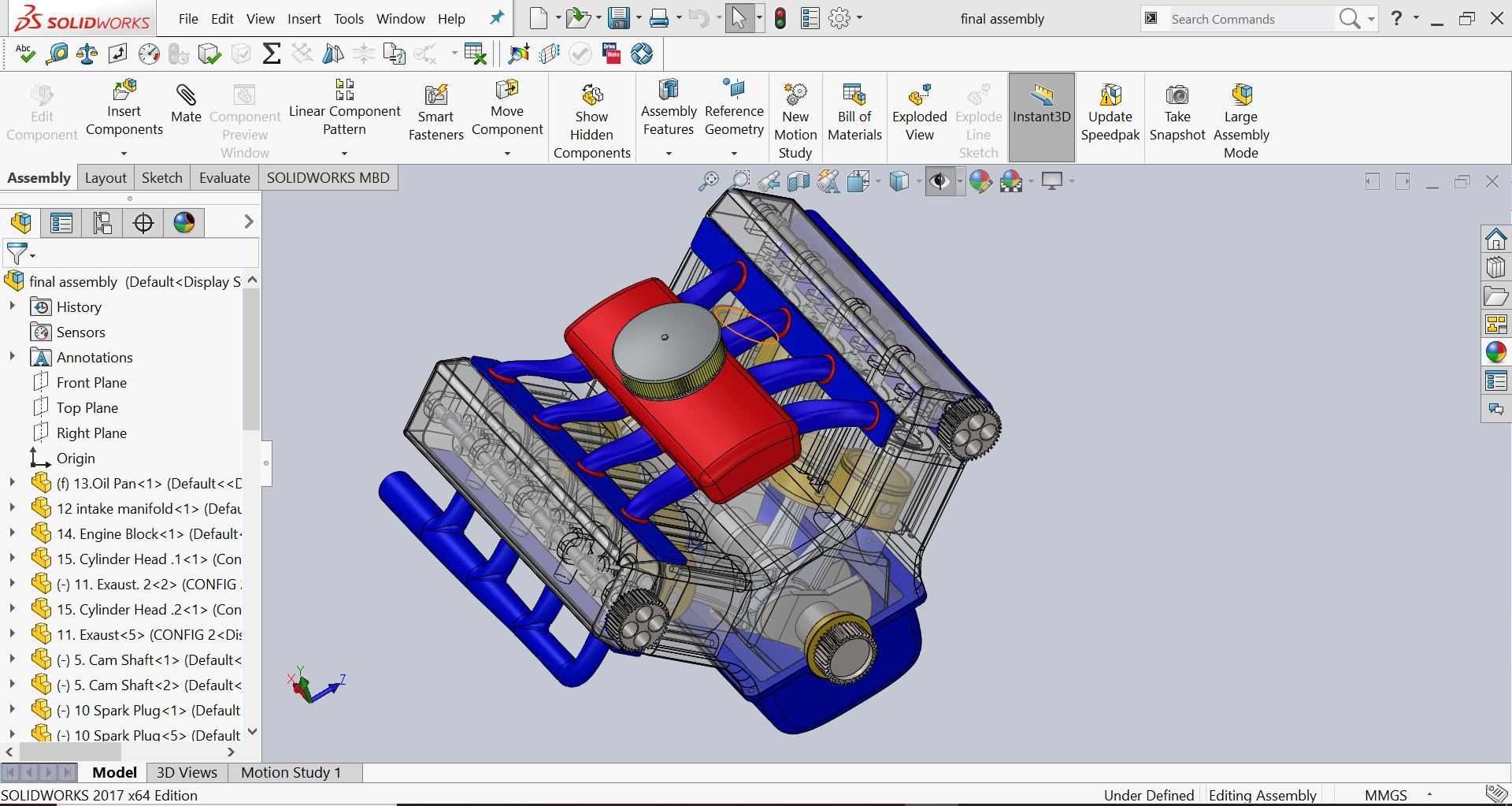This screenshot has width=1512, height=806.
Task: Open the 3D Views tab
Action: (187, 773)
